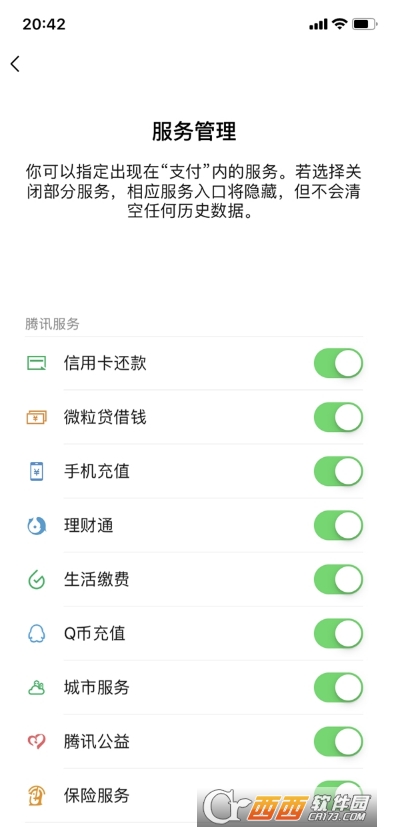This screenshot has width=397, height=837.
Task: Disable the 信用卡还款 toggle
Action: (x=338, y=364)
